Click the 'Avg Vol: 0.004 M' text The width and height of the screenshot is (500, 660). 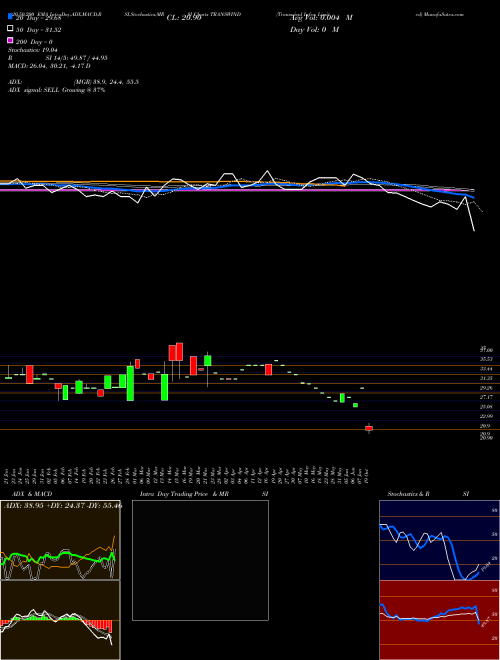[x=321, y=18]
